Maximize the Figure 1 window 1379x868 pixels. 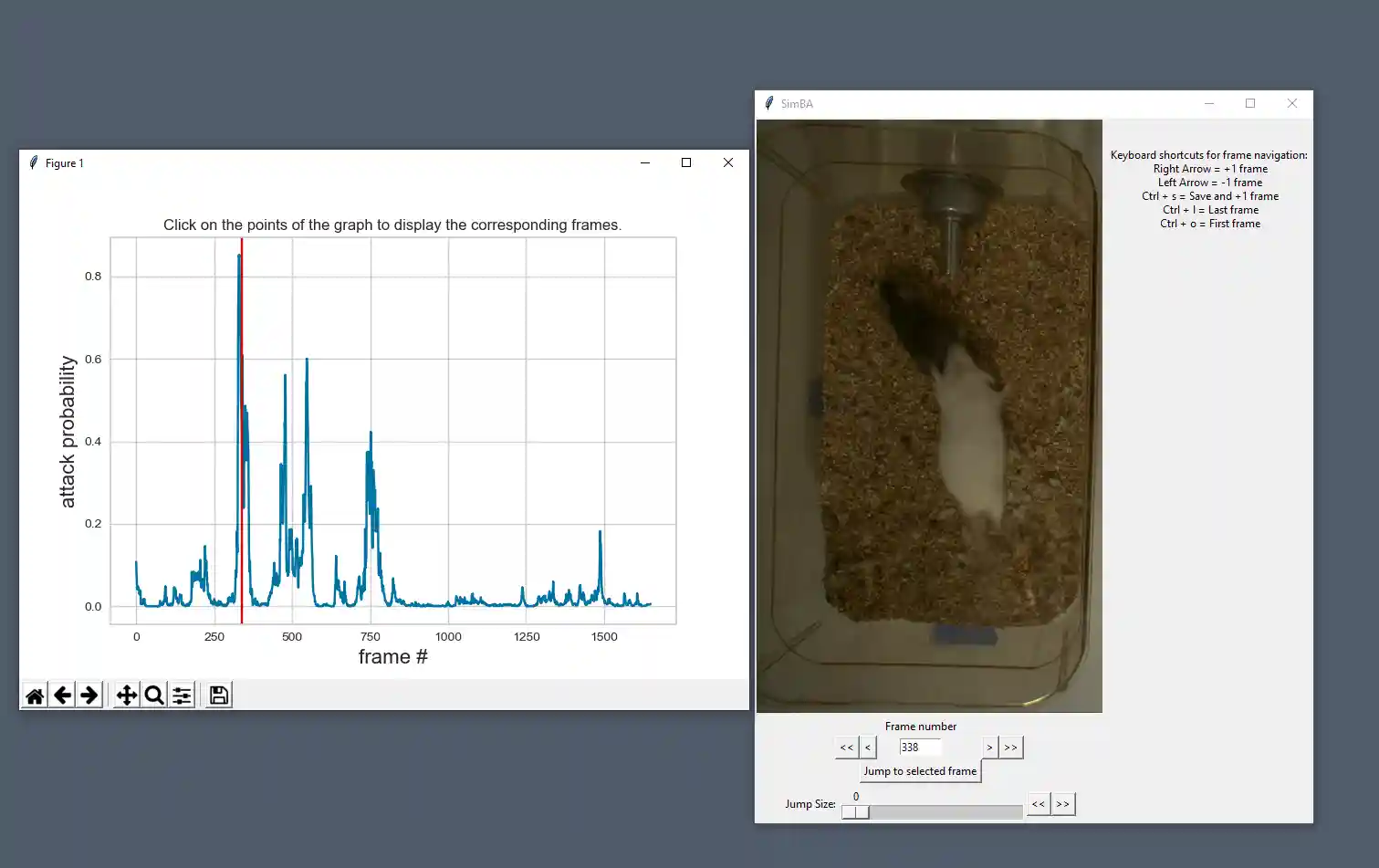point(686,162)
